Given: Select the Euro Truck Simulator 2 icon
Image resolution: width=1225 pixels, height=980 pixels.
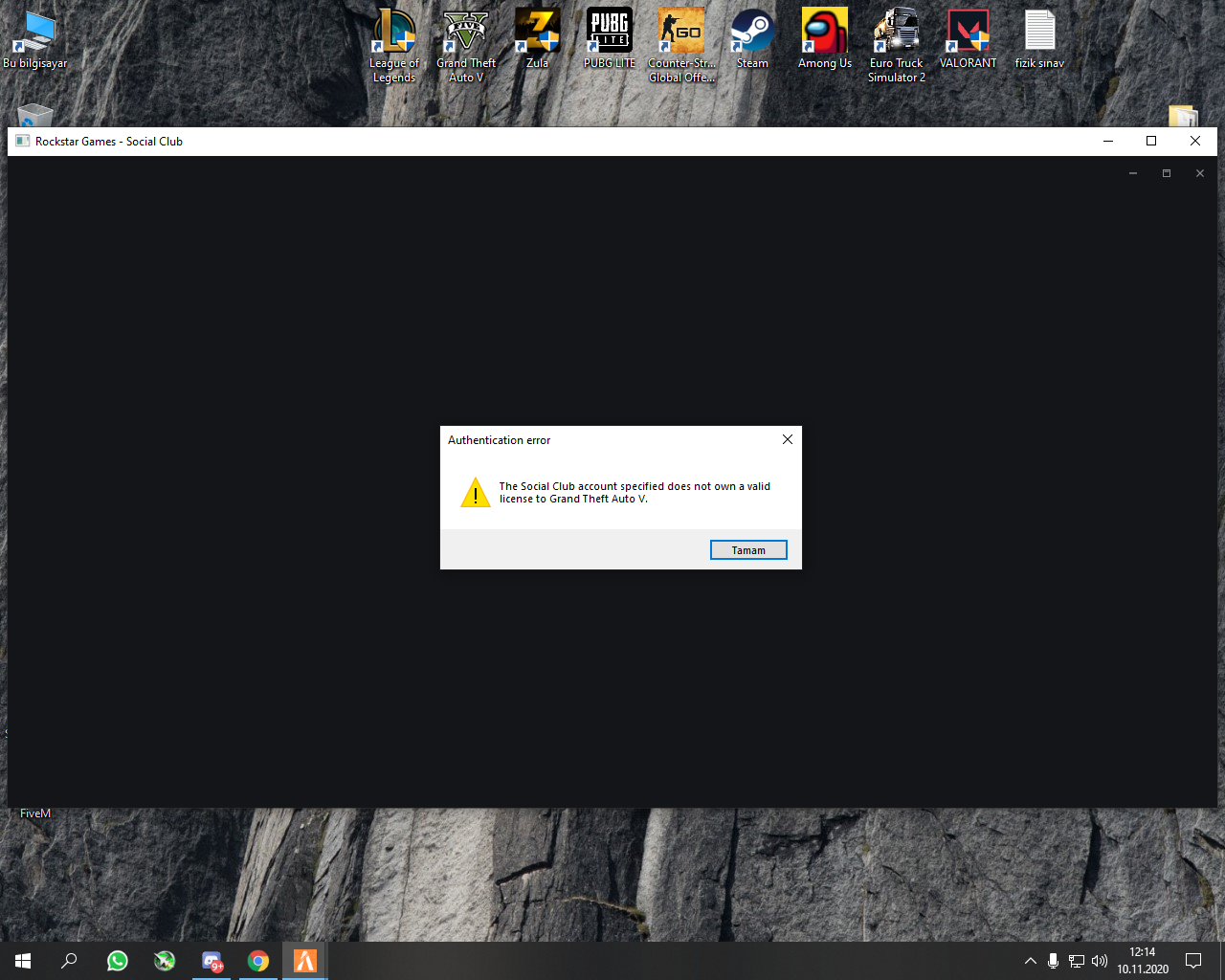Looking at the screenshot, I should point(897,45).
